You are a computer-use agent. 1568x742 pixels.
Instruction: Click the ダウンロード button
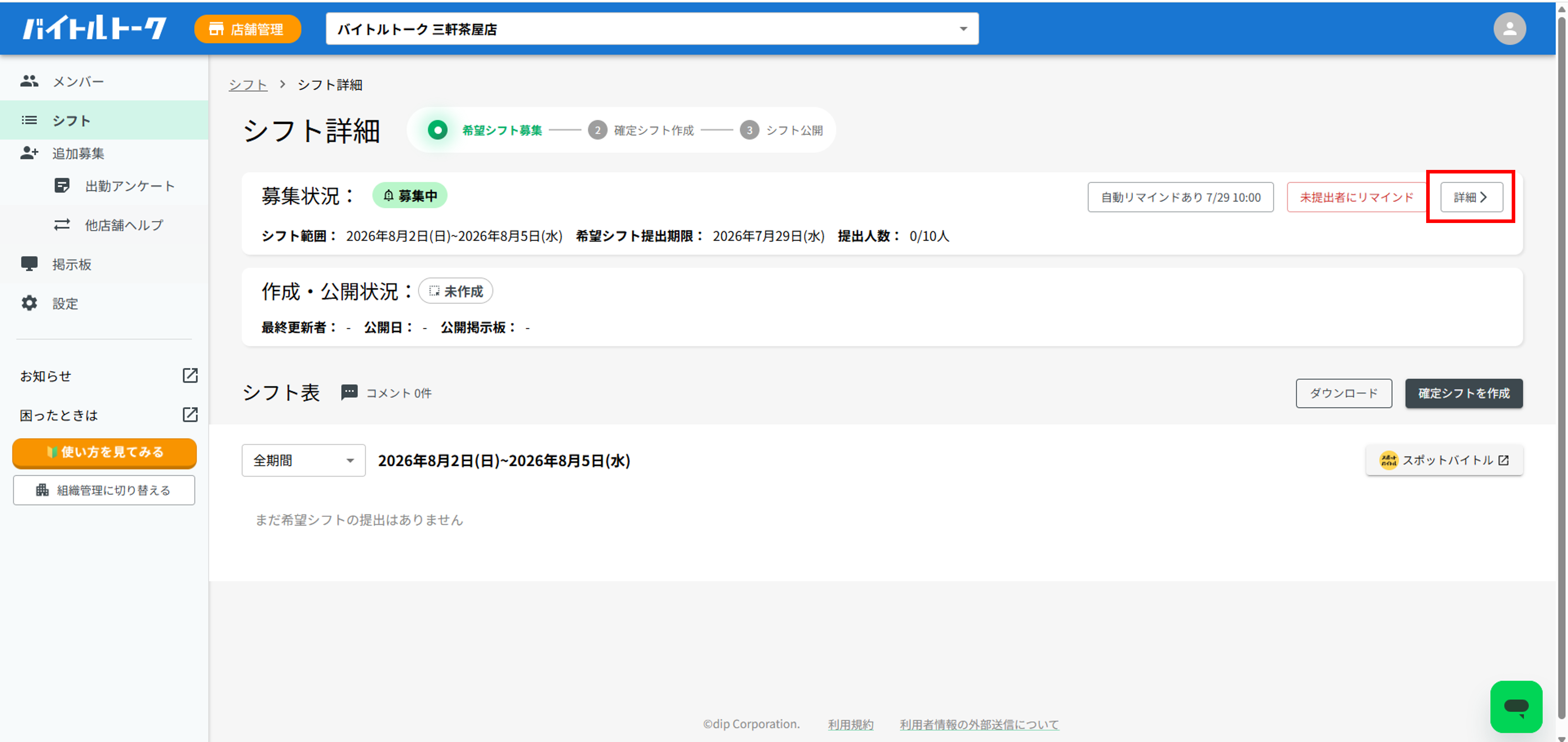(x=1343, y=394)
